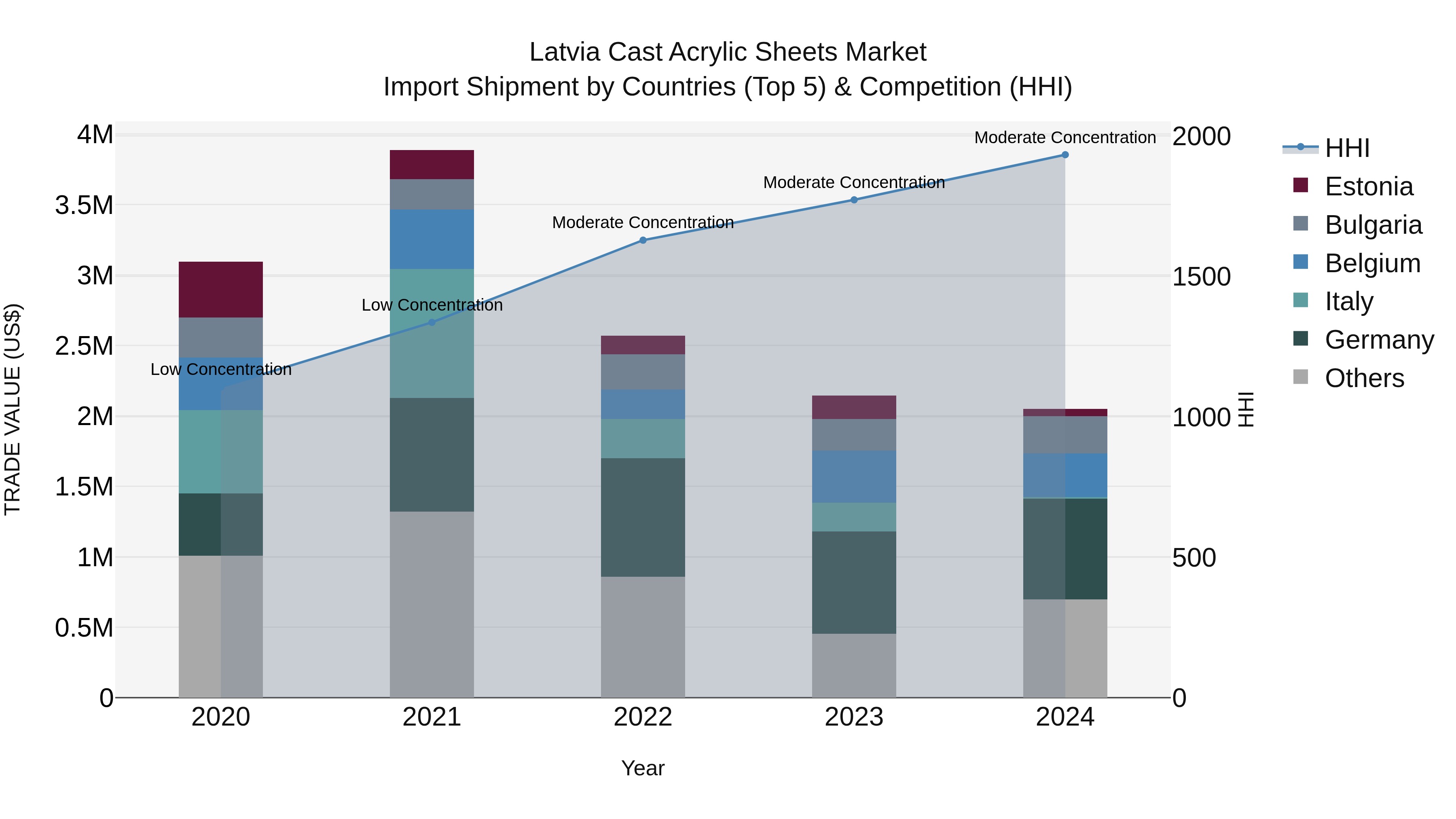Click the HHI marker for 2024
The height and width of the screenshot is (819, 1456).
[x=1065, y=155]
